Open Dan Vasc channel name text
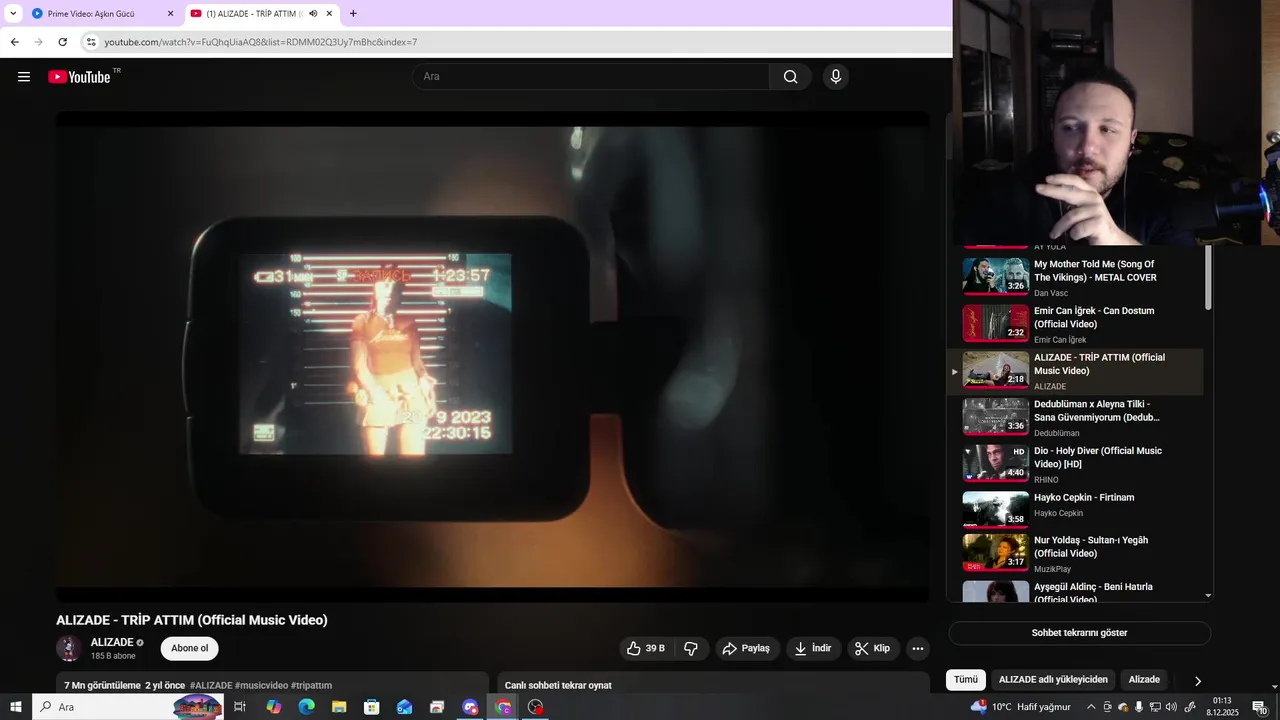This screenshot has width=1280, height=720. [x=1051, y=293]
